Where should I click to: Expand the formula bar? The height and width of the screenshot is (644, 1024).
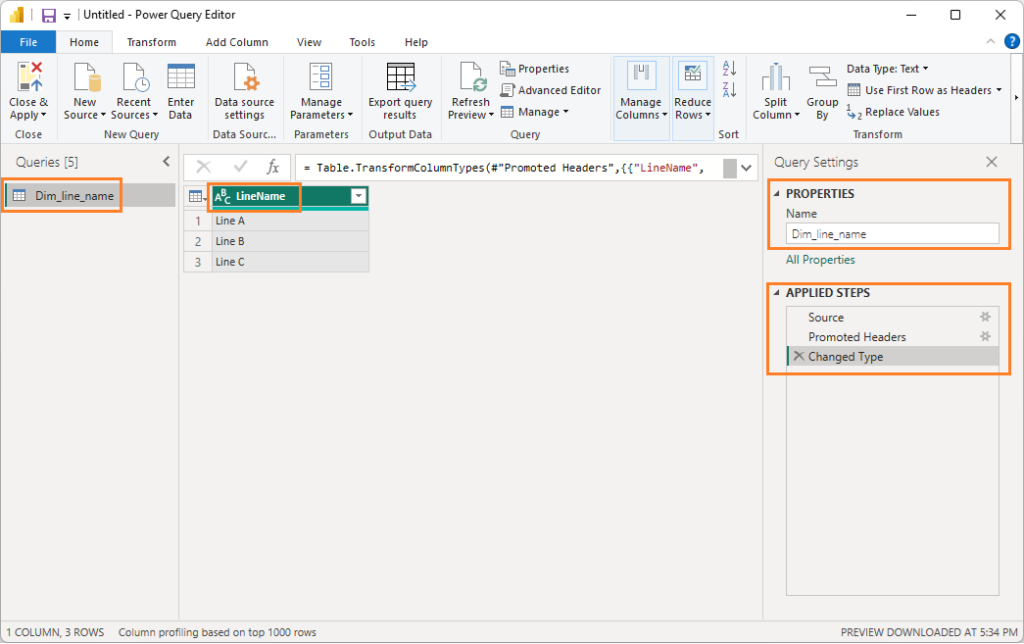click(746, 168)
